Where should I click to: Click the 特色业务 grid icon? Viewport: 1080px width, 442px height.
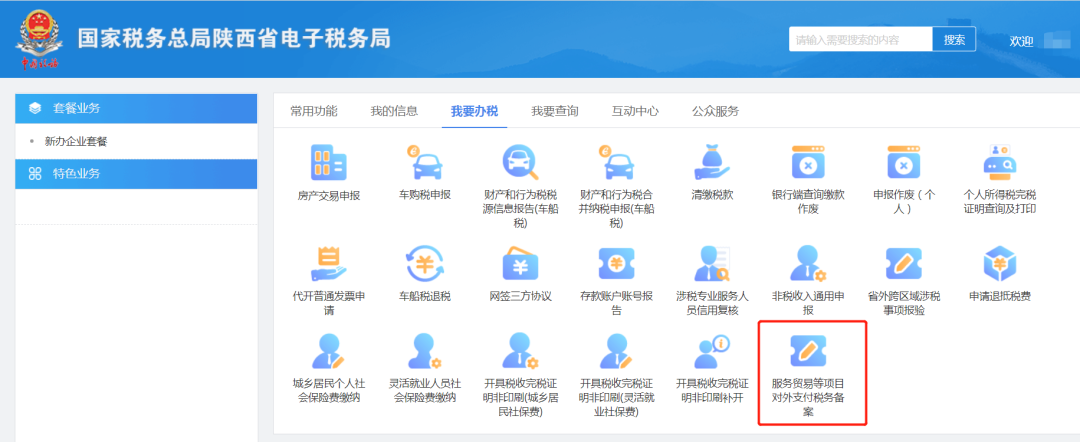35,173
